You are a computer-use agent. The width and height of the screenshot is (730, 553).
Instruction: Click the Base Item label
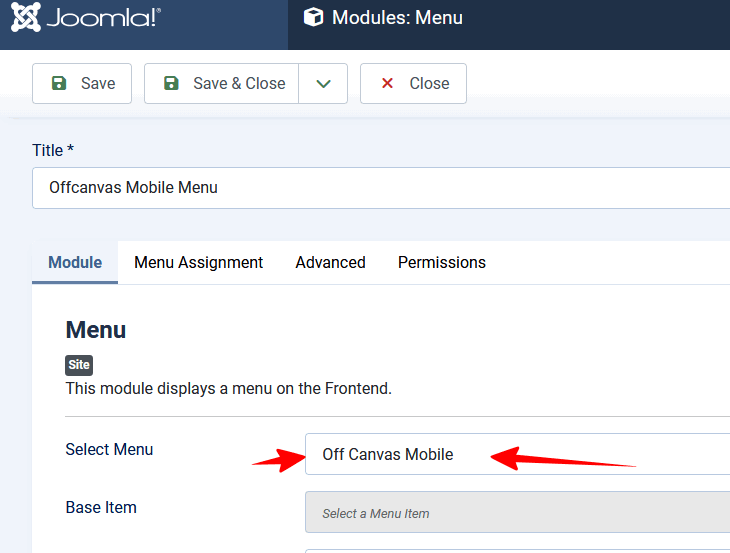101,507
